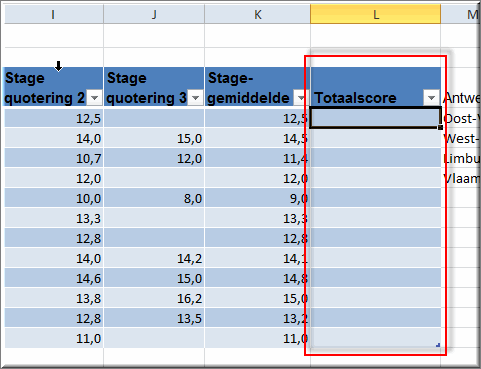Select 12,0 in Stage quotering 3 column
The image size is (481, 369).
(154, 158)
